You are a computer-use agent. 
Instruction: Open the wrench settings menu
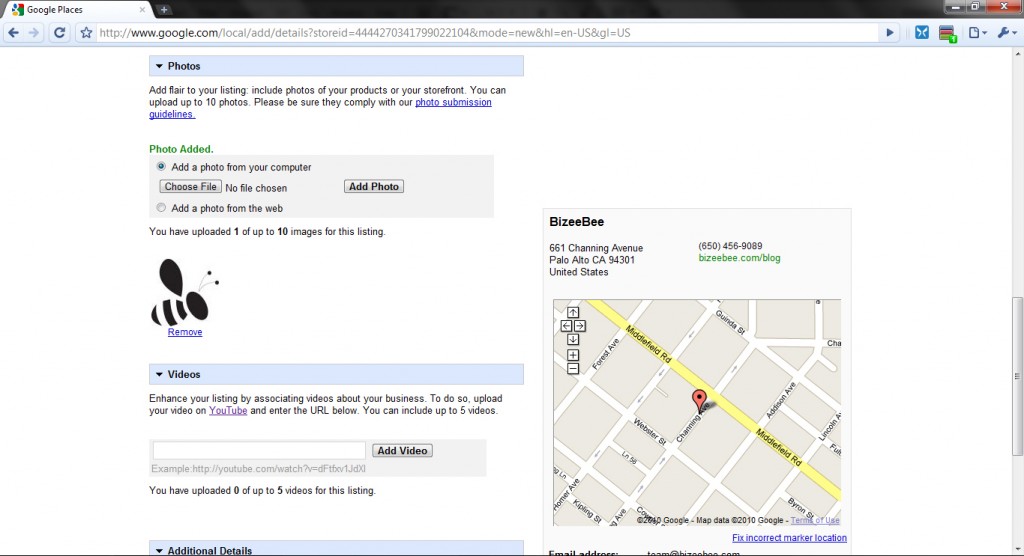point(1006,33)
